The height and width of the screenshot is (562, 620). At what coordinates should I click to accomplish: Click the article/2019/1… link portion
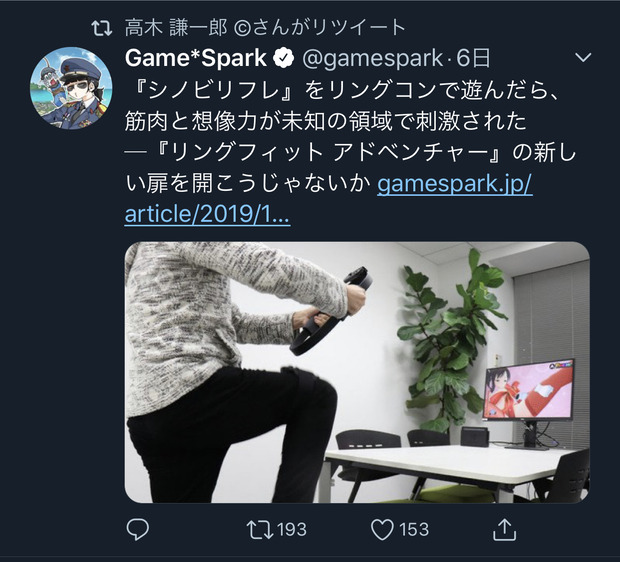point(207,215)
